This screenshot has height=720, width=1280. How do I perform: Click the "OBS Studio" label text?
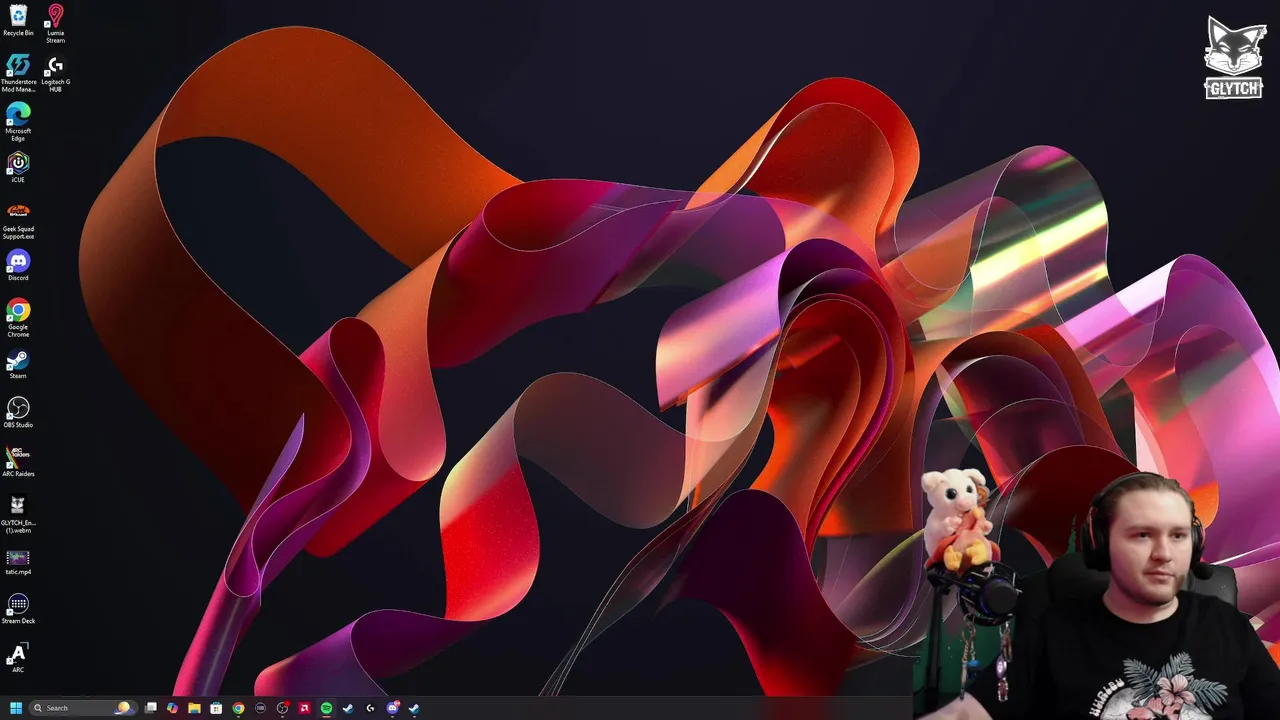click(x=18, y=425)
